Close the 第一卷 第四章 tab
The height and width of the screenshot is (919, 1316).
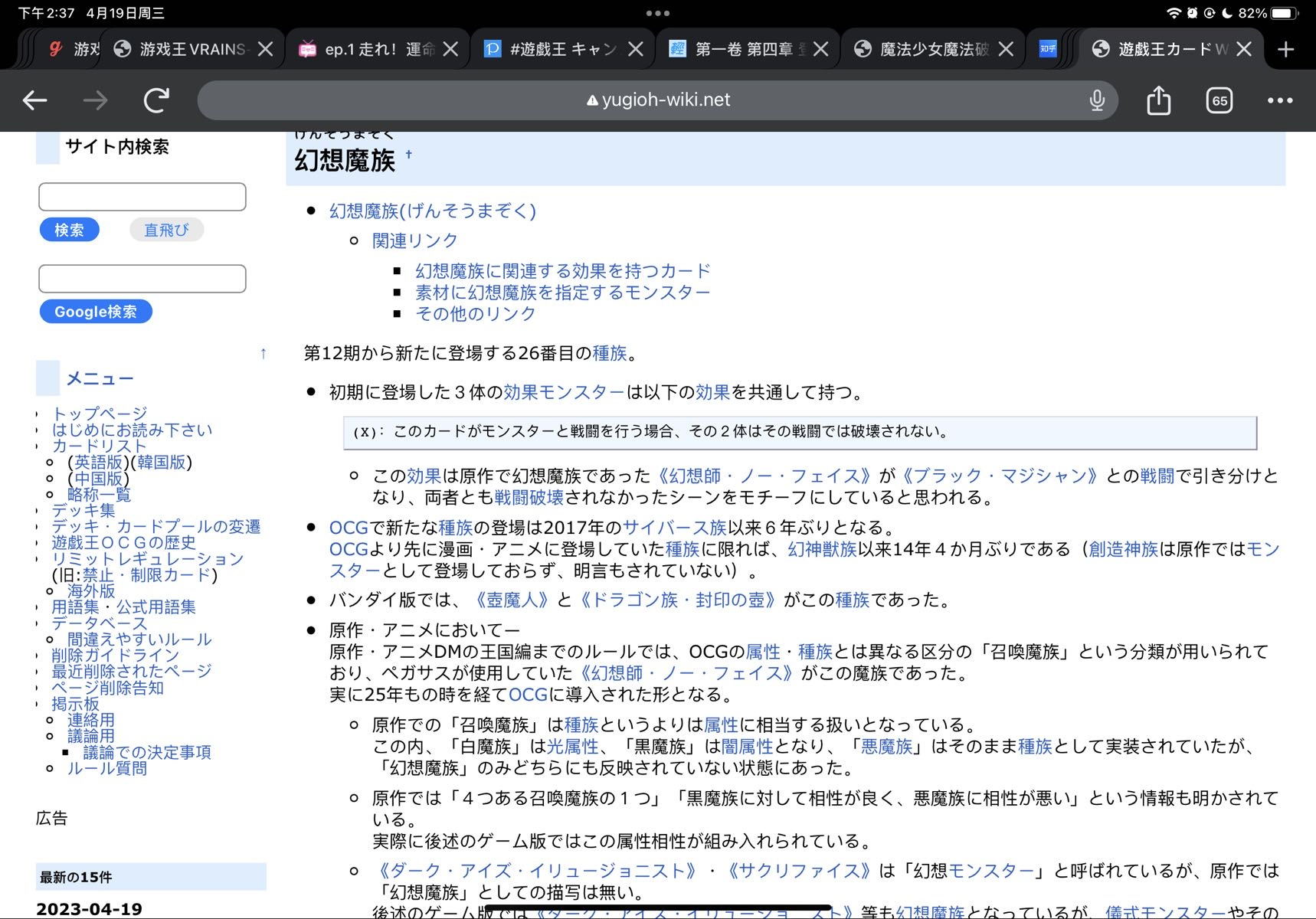pos(820,49)
